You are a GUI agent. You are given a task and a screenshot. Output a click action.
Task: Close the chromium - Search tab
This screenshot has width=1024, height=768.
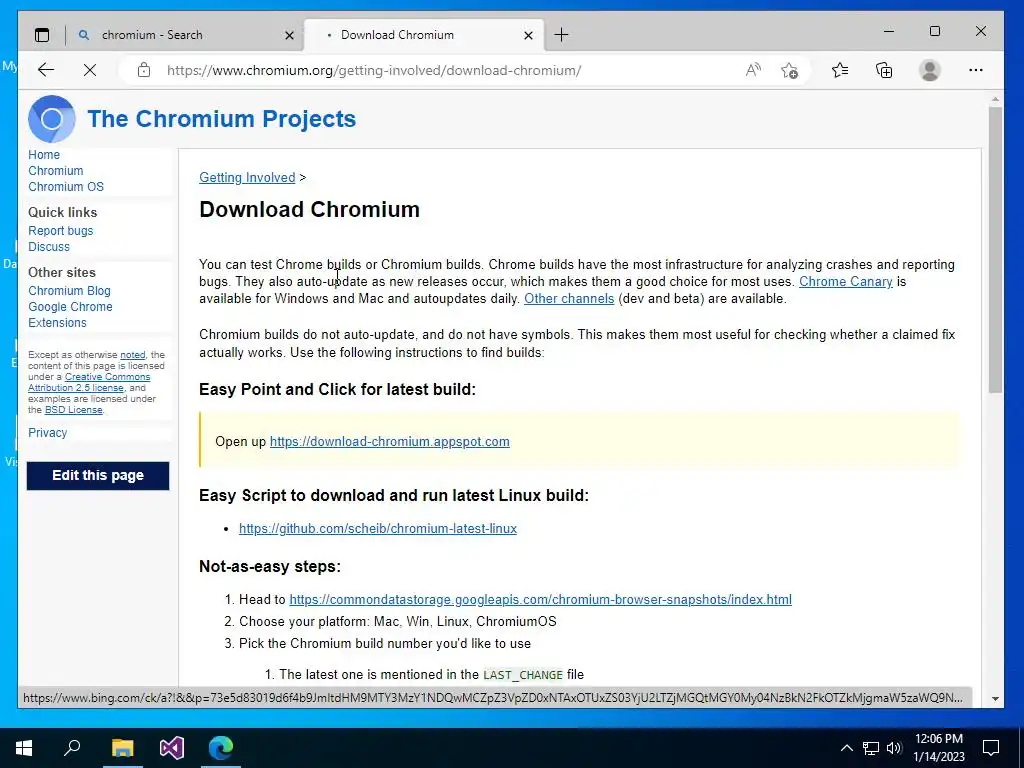tap(289, 35)
